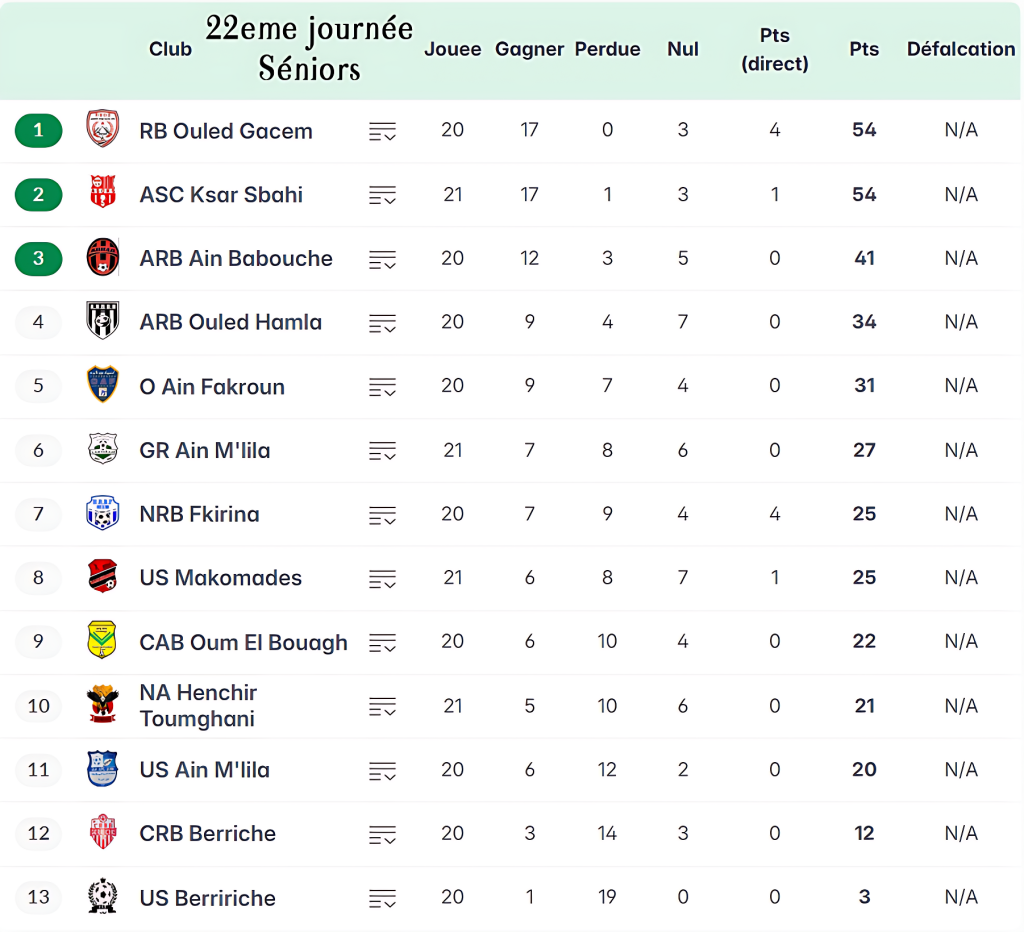Click the NA Henchir Toumghani eagle logo

pyautogui.click(x=102, y=705)
